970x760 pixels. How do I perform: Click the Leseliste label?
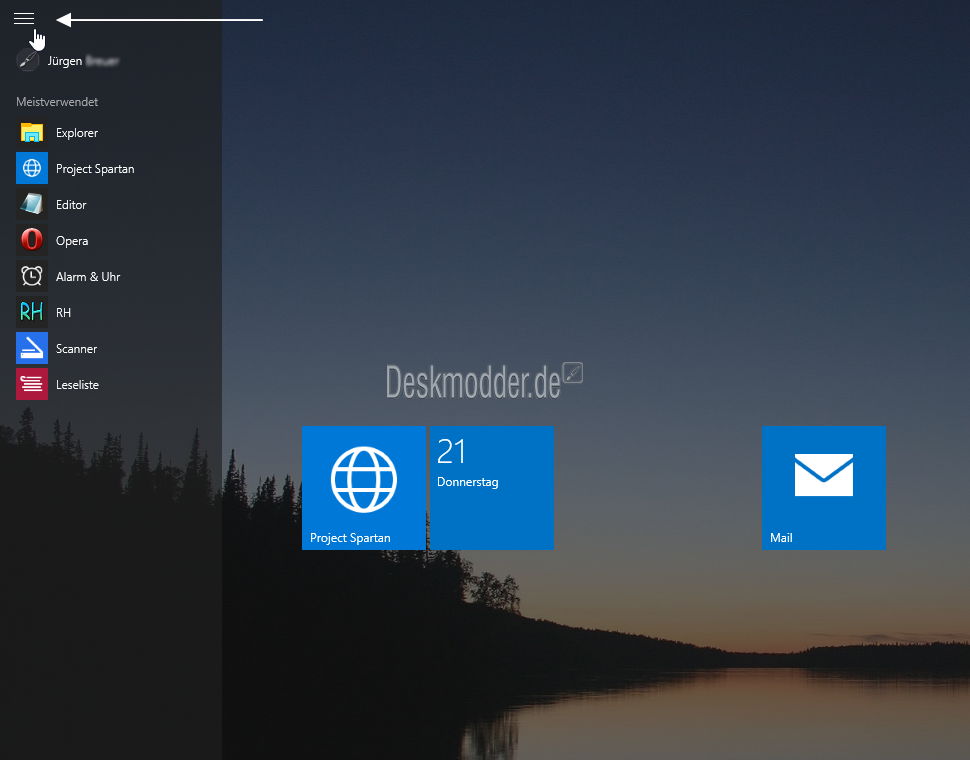[77, 385]
